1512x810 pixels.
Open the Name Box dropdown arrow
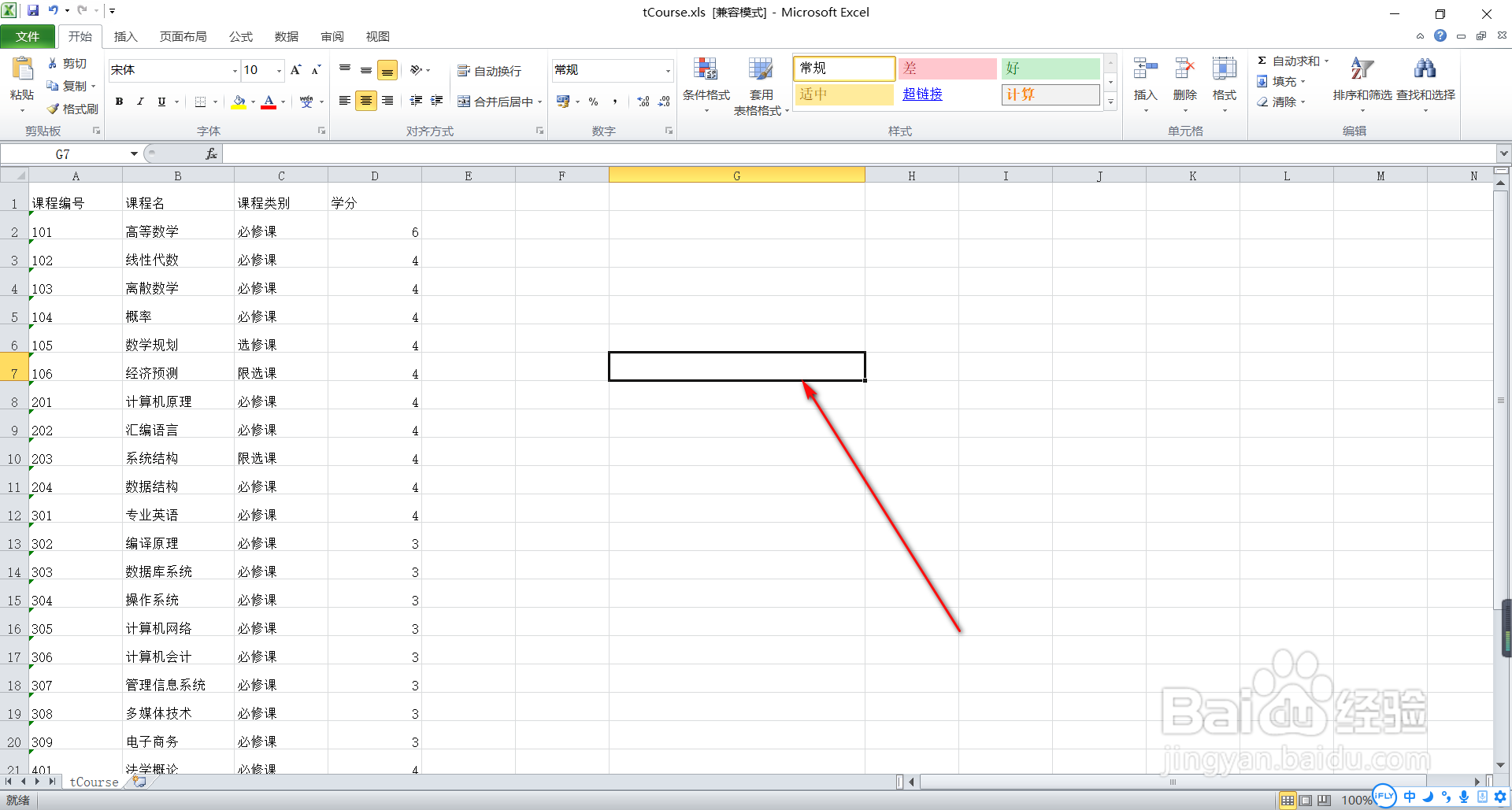(134, 154)
